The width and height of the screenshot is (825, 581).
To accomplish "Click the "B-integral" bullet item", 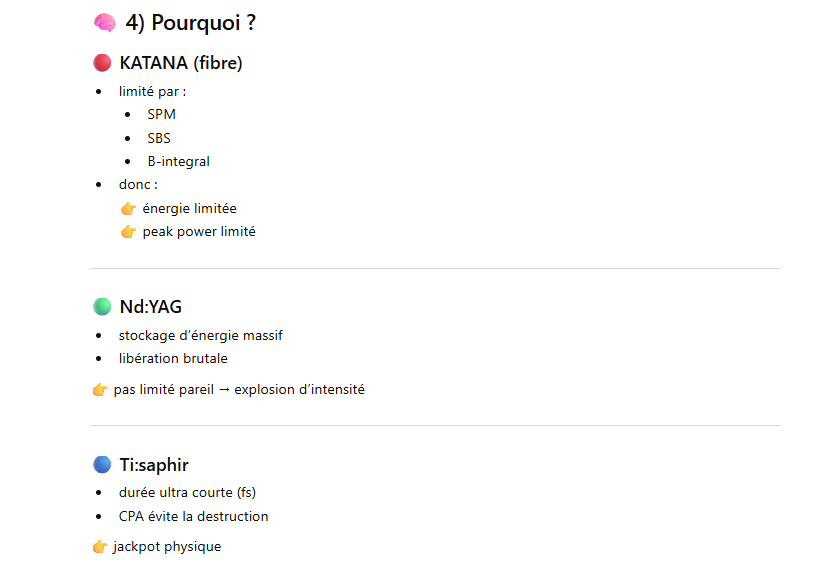I will [x=178, y=161].
